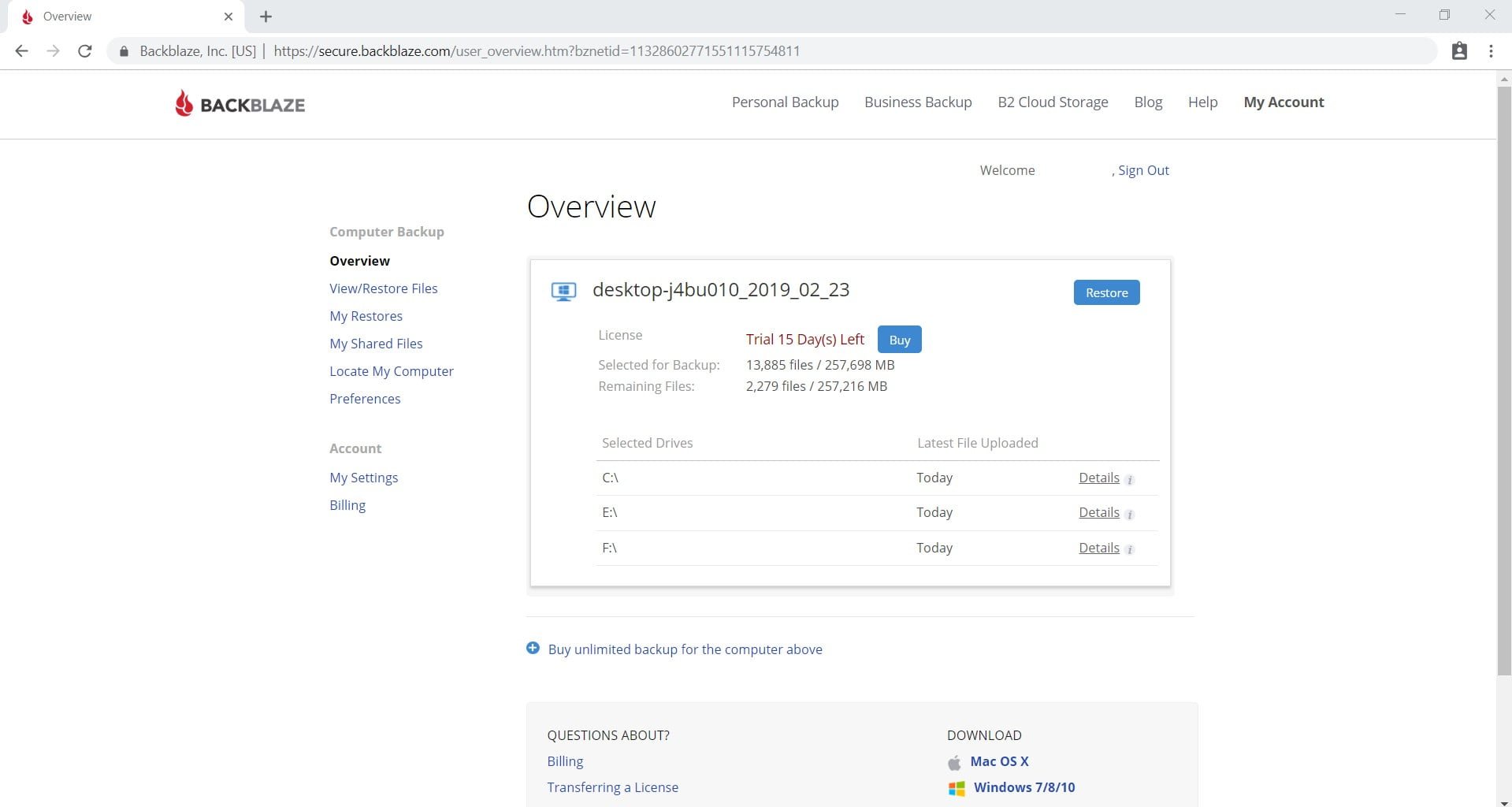Open My Restores in the sidebar
The height and width of the screenshot is (807, 1512).
click(x=366, y=316)
